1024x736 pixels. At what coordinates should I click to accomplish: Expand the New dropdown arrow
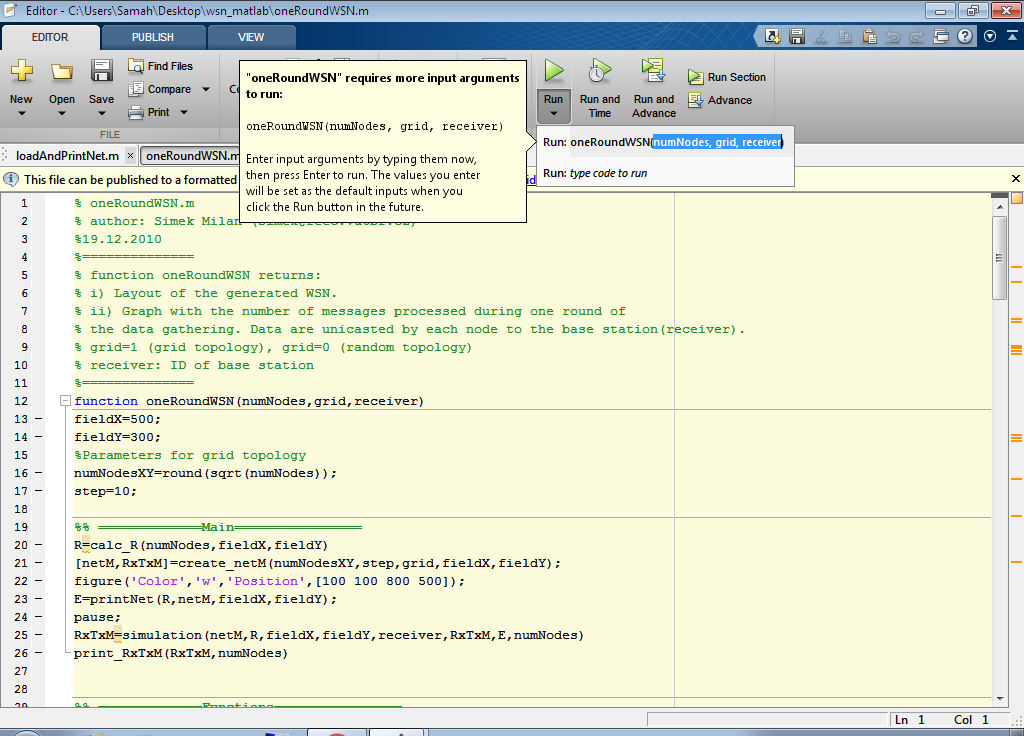point(21,114)
